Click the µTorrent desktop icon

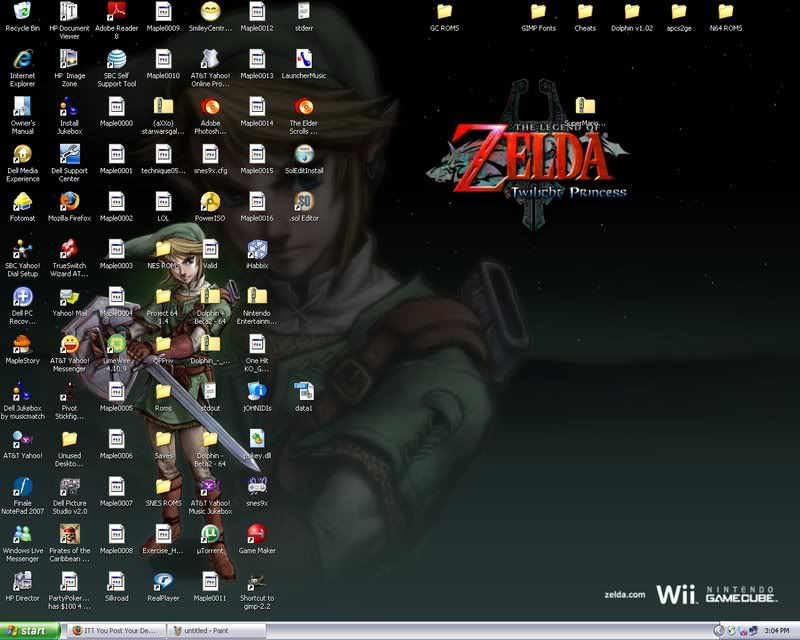[x=210, y=533]
